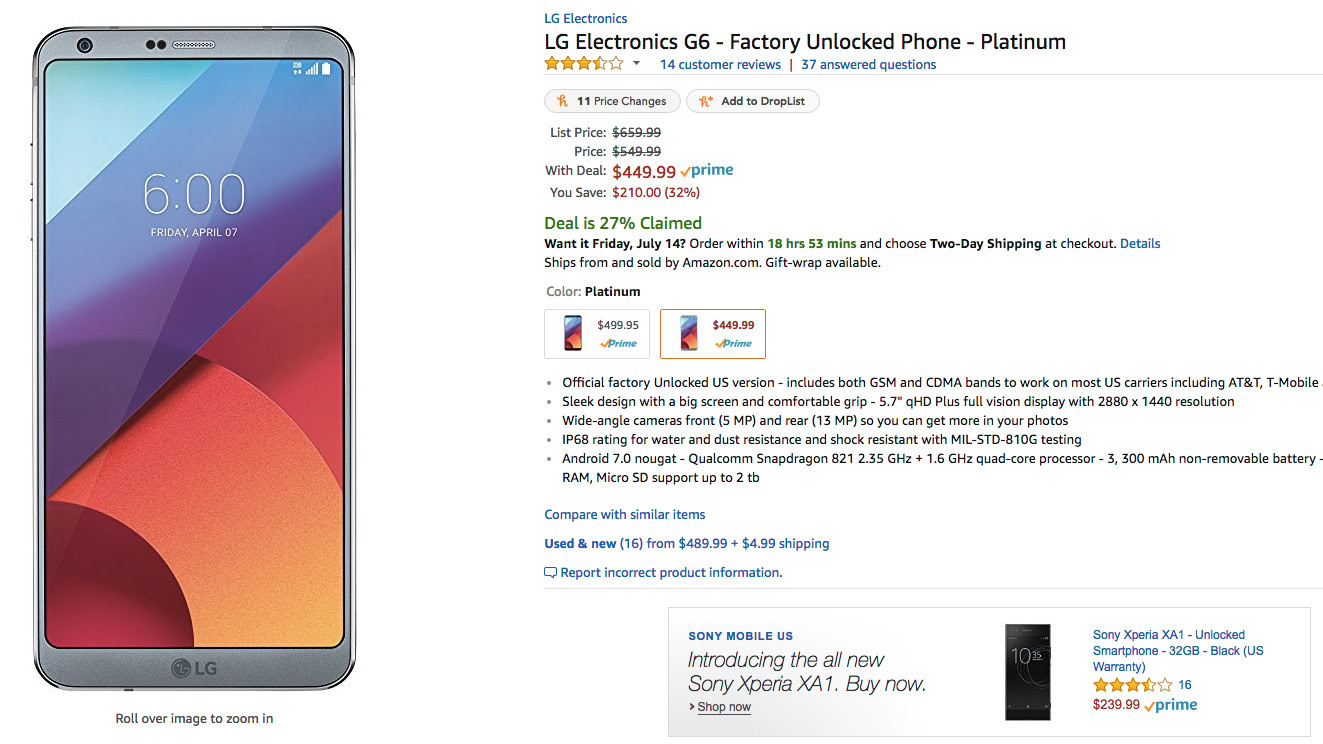Click the LG G6 product image
1323x744 pixels.
click(194, 360)
